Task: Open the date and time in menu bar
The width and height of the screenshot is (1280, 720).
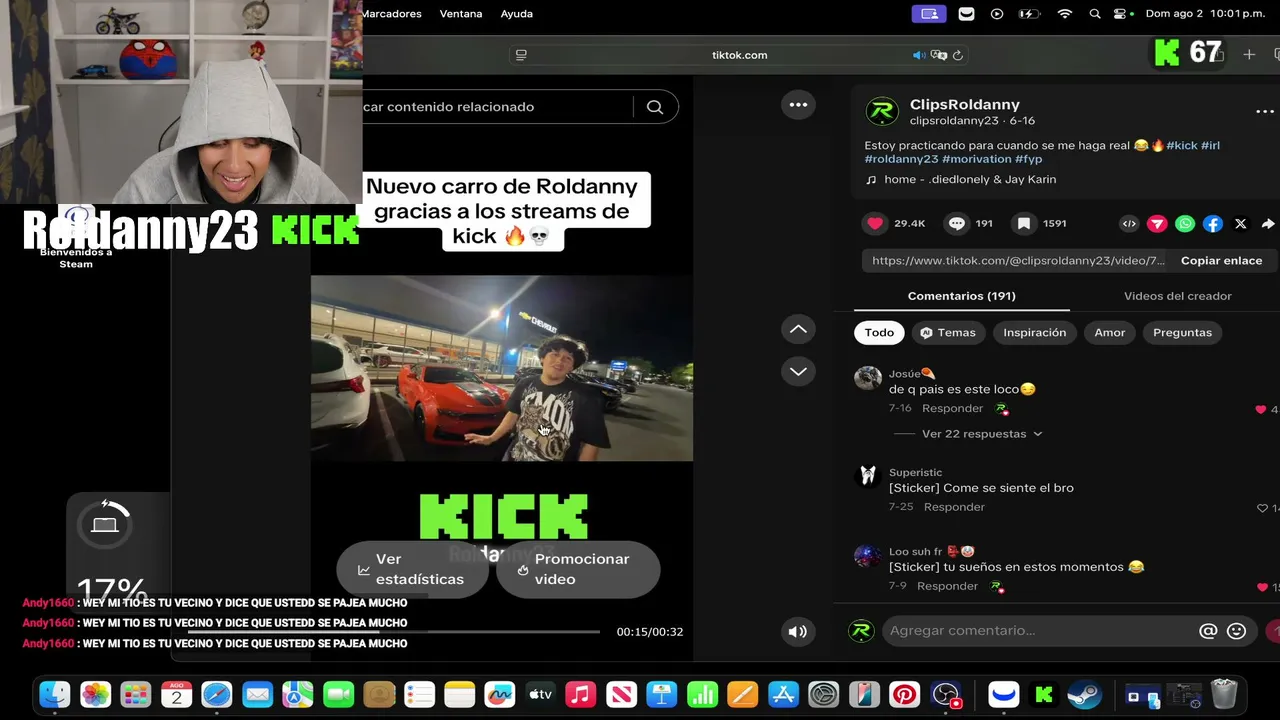Action: click(x=1207, y=14)
